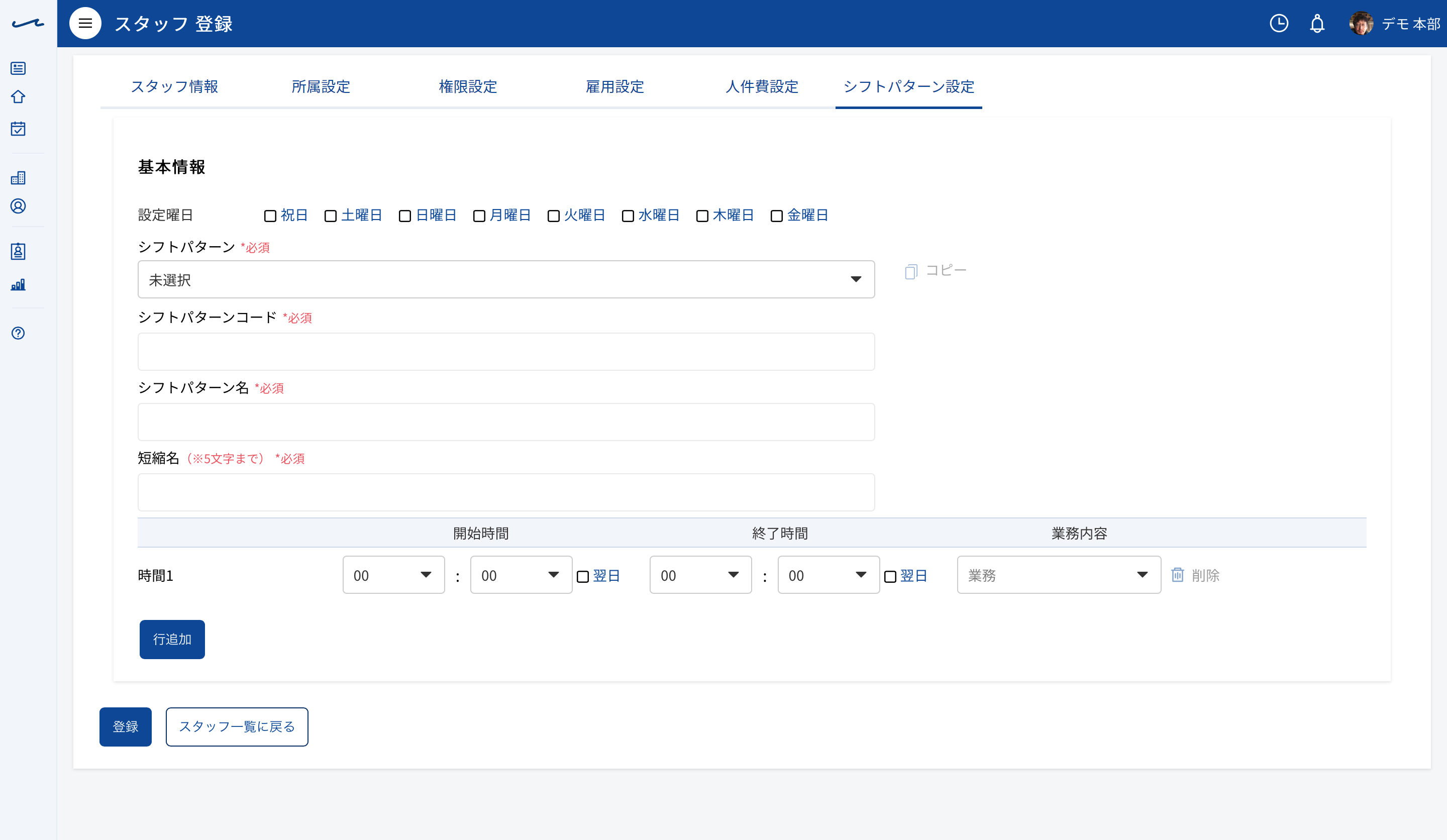The height and width of the screenshot is (840, 1447).
Task: Click スタッフ一覧に戻る button
Action: point(237,726)
